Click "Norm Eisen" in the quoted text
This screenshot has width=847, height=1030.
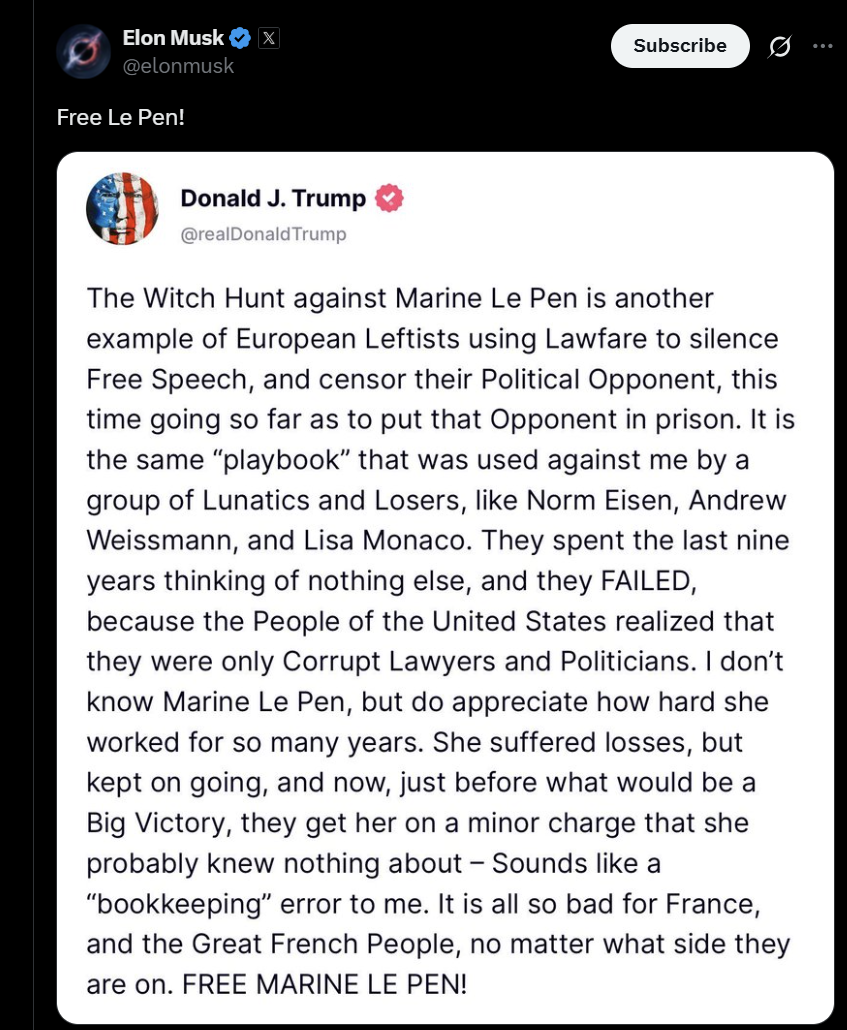(x=603, y=501)
